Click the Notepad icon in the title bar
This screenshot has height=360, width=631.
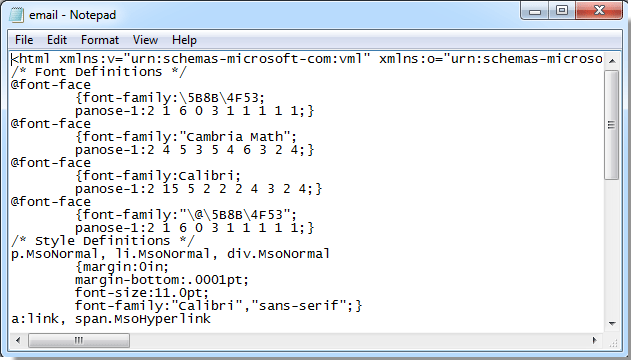click(17, 15)
